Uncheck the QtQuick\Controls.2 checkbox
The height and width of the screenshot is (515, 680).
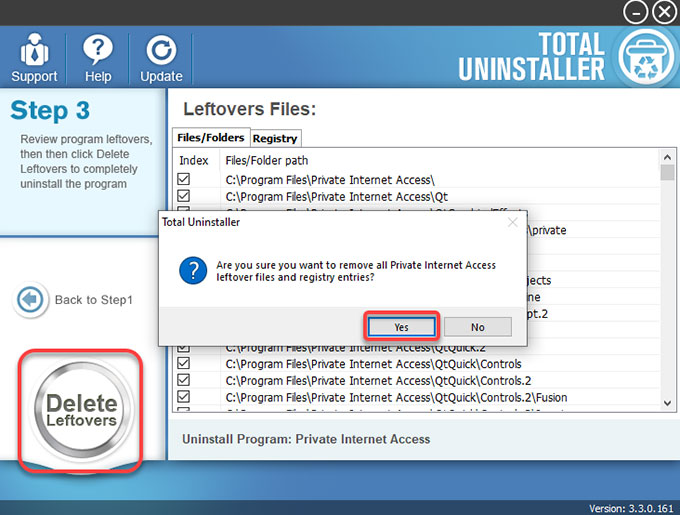click(x=183, y=380)
